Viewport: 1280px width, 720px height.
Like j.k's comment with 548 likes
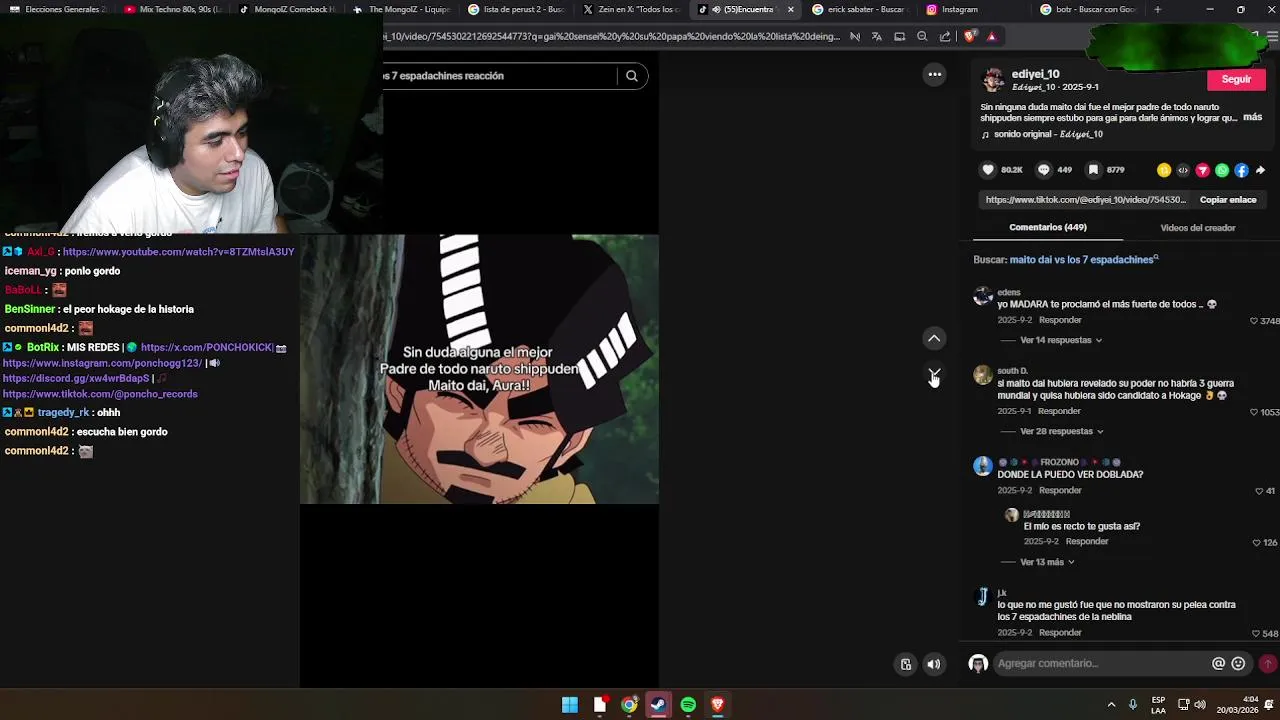[1256, 633]
